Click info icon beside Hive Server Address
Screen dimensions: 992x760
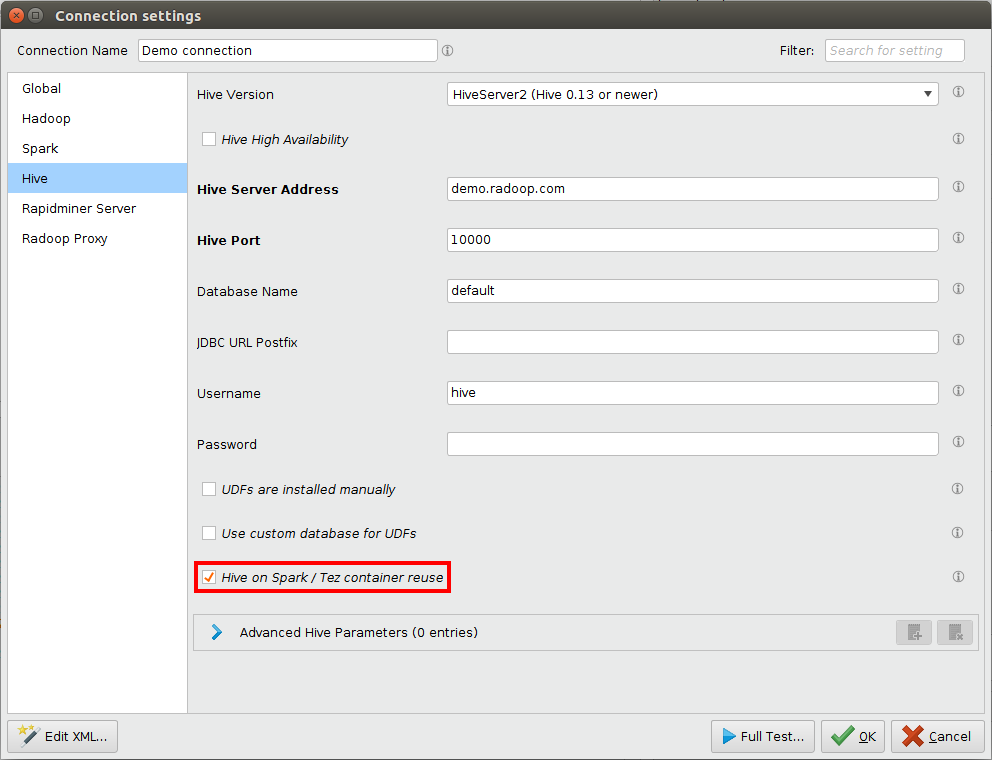click(x=958, y=187)
